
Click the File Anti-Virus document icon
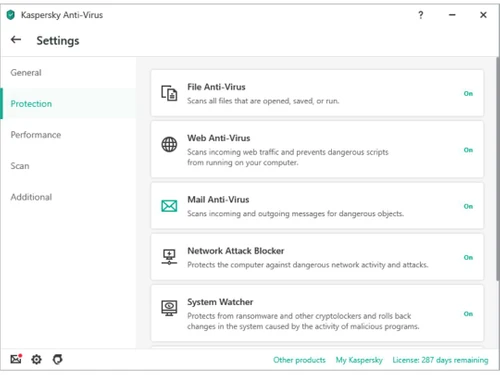point(169,93)
